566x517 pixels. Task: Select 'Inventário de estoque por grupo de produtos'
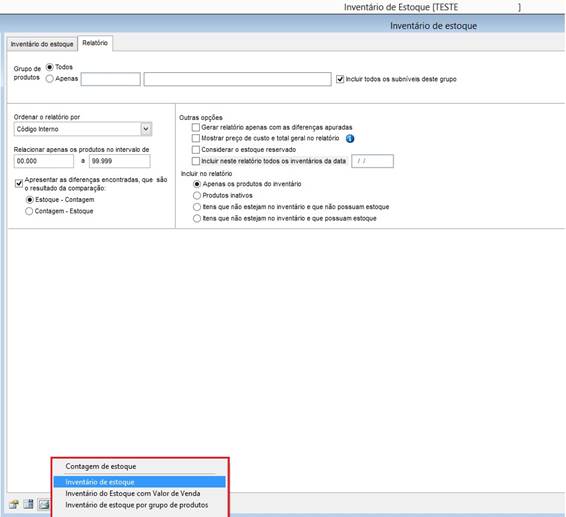pyautogui.click(x=136, y=505)
